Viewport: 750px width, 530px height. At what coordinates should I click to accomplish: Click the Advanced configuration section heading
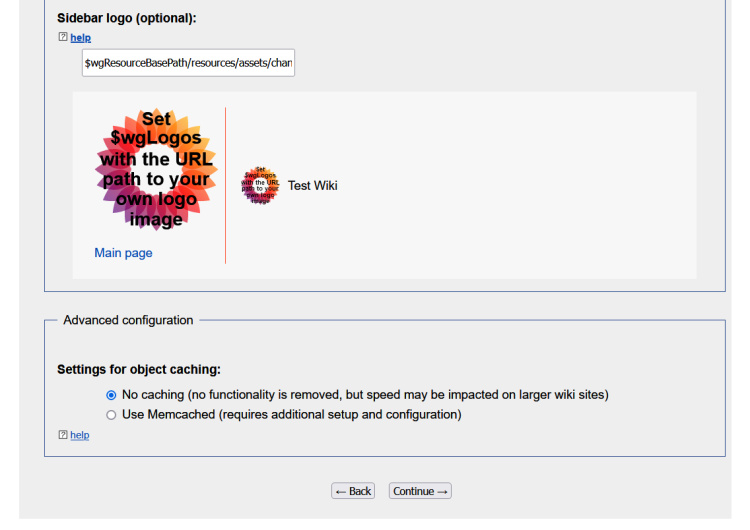[x=128, y=320]
